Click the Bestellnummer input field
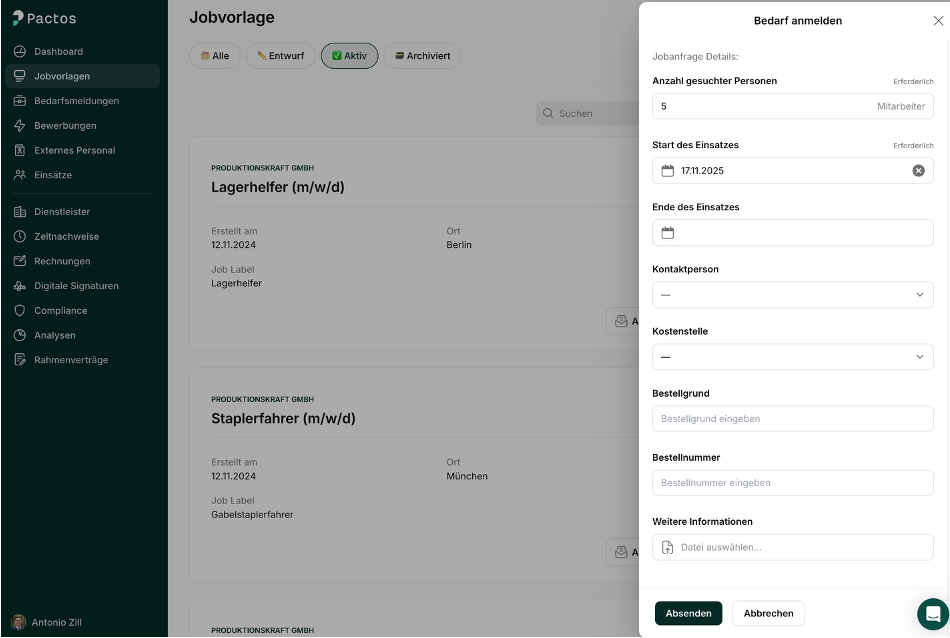Screen dimensions: 950x638 [793, 483]
